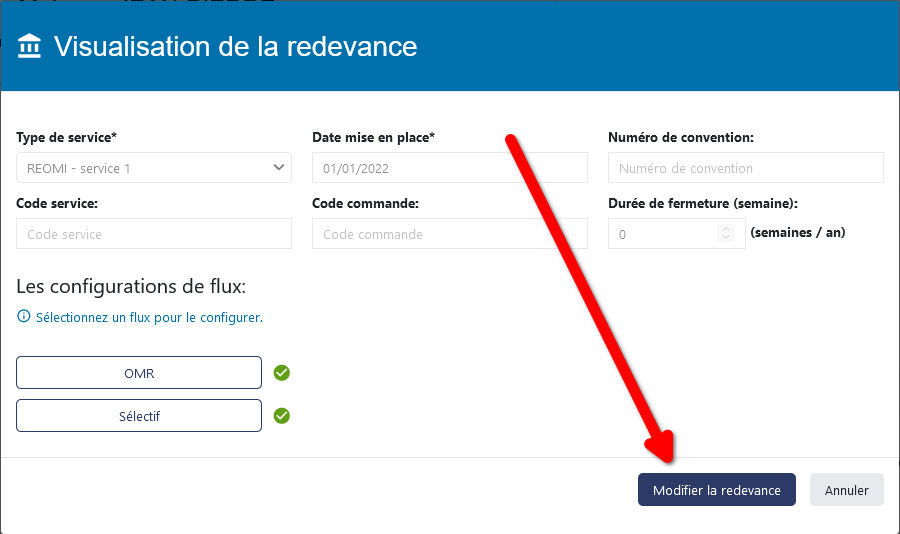The height and width of the screenshot is (534, 900).
Task: Select the OMR flux button
Action: coord(139,373)
